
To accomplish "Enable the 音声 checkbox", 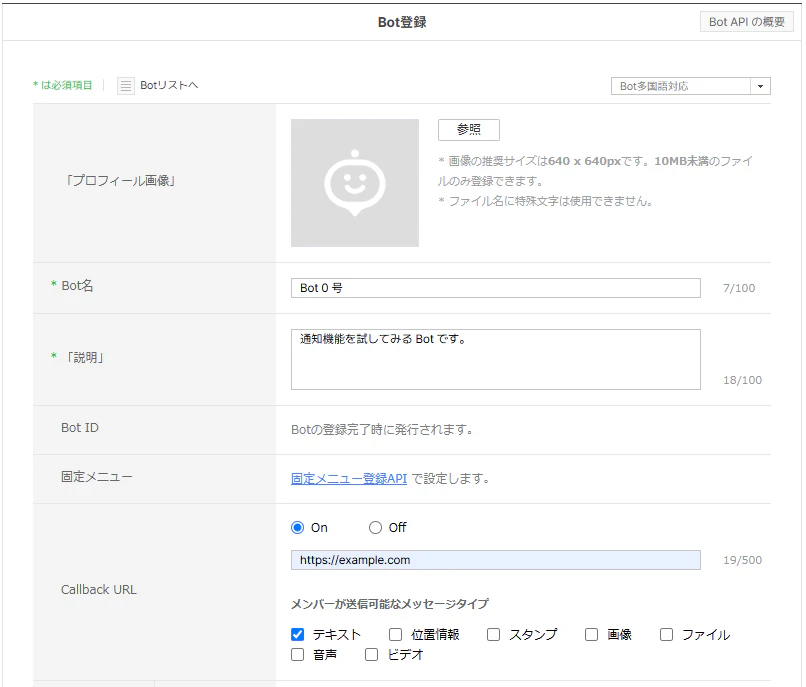I will (298, 655).
